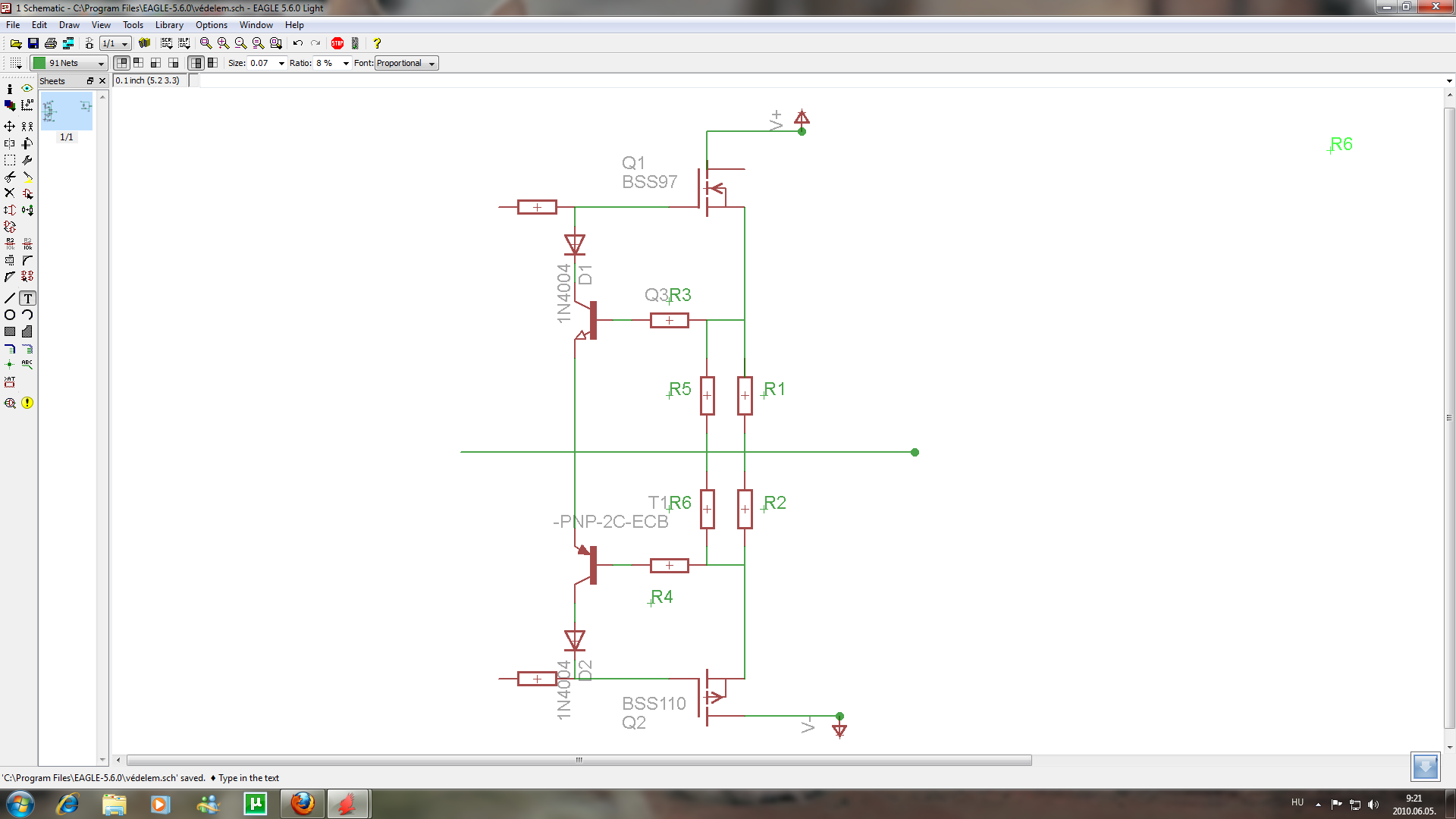
Task: Select the Move tool
Action: (x=10, y=127)
